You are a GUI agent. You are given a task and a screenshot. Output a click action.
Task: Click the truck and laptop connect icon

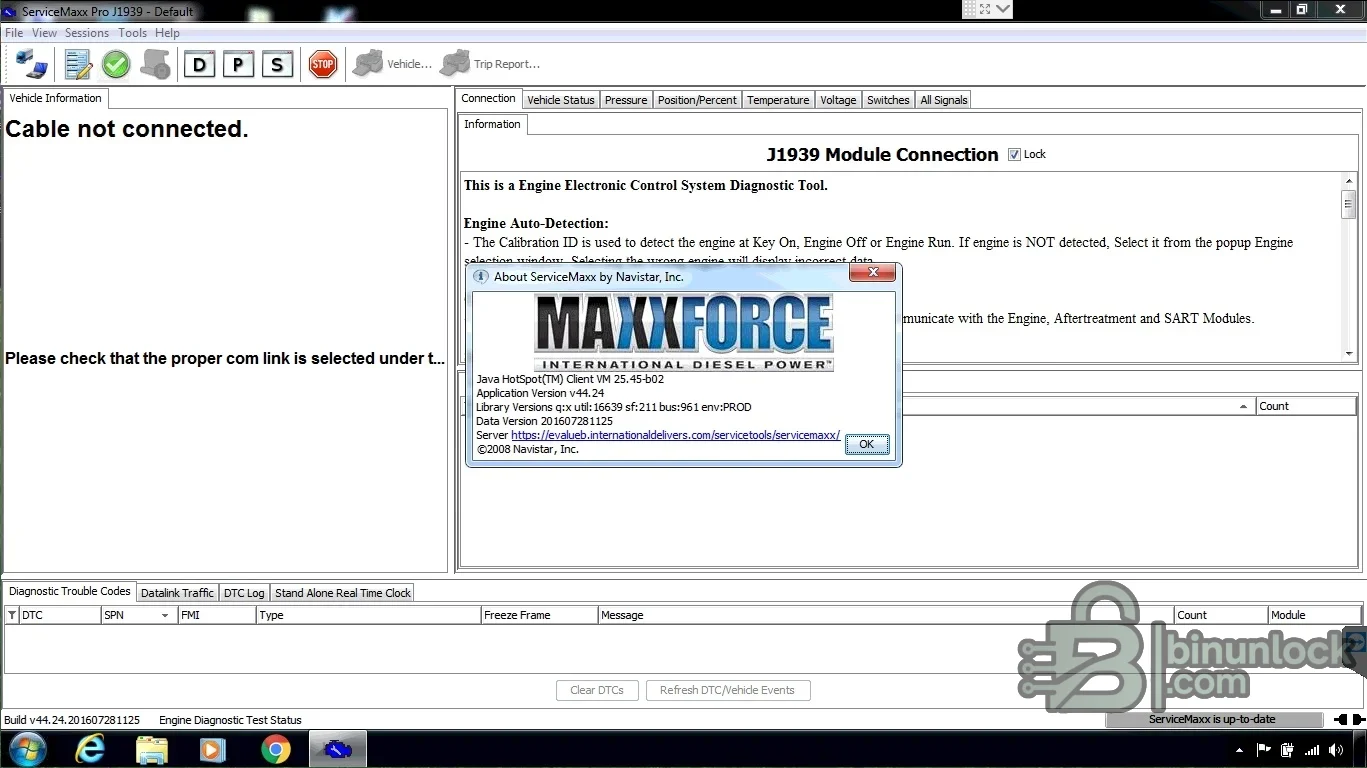(31, 64)
